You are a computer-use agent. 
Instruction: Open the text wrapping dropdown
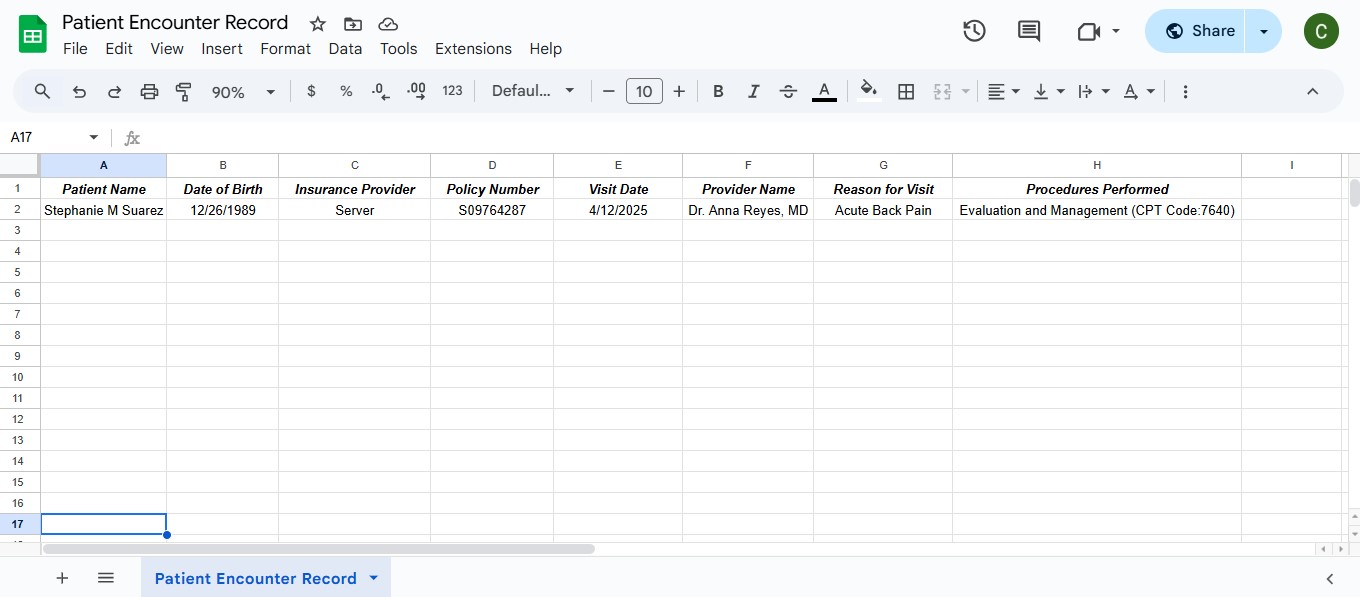point(1094,91)
